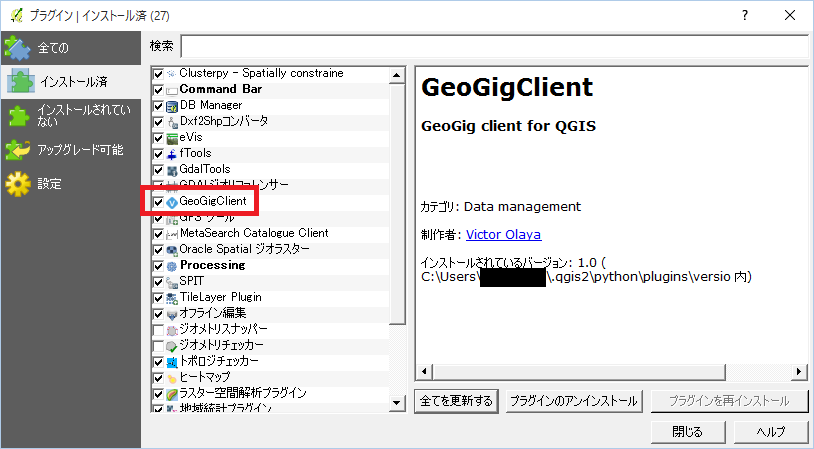This screenshot has width=814, height=449.
Task: Toggle the Processing plugin checkbox
Action: (x=158, y=266)
